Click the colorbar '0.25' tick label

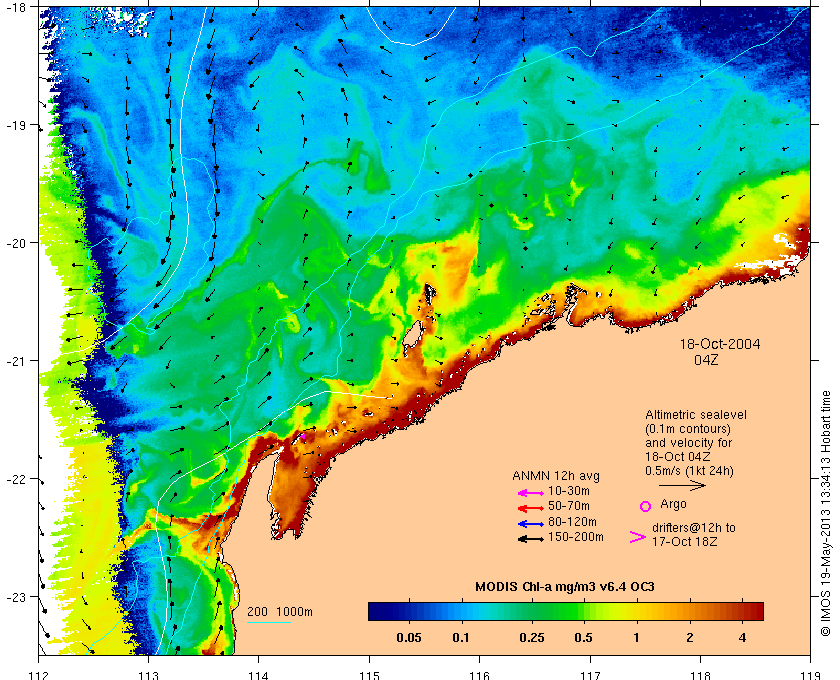coord(532,638)
